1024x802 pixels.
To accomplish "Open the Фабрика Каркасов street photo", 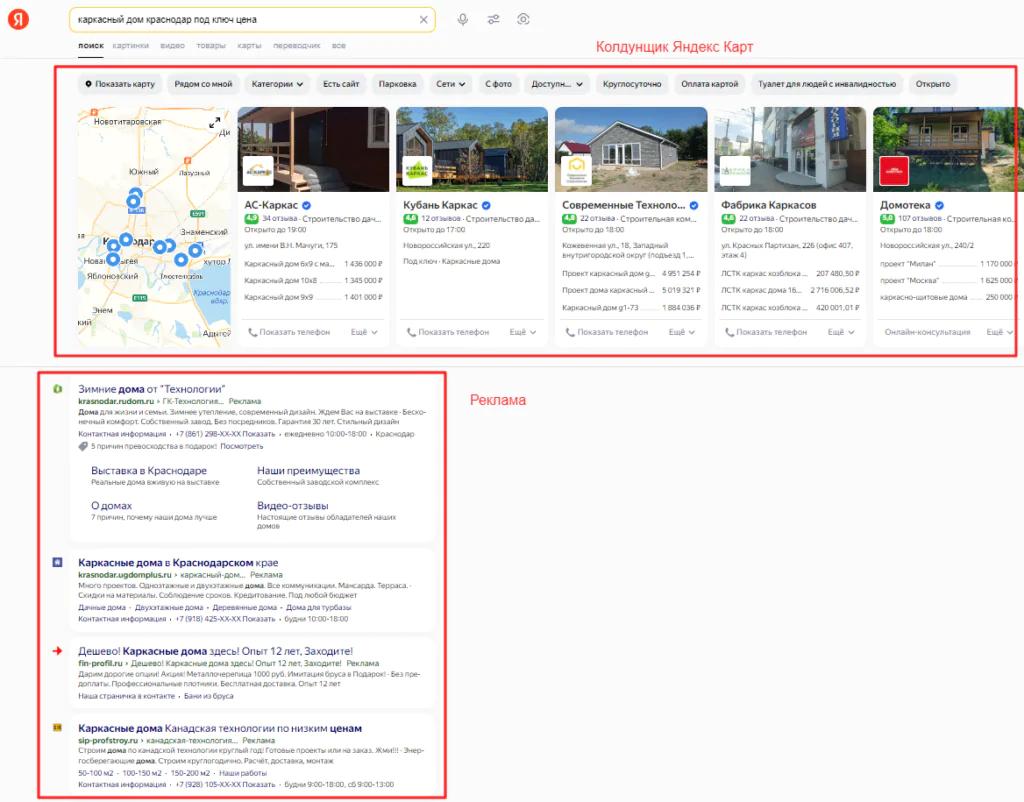I will tap(790, 149).
